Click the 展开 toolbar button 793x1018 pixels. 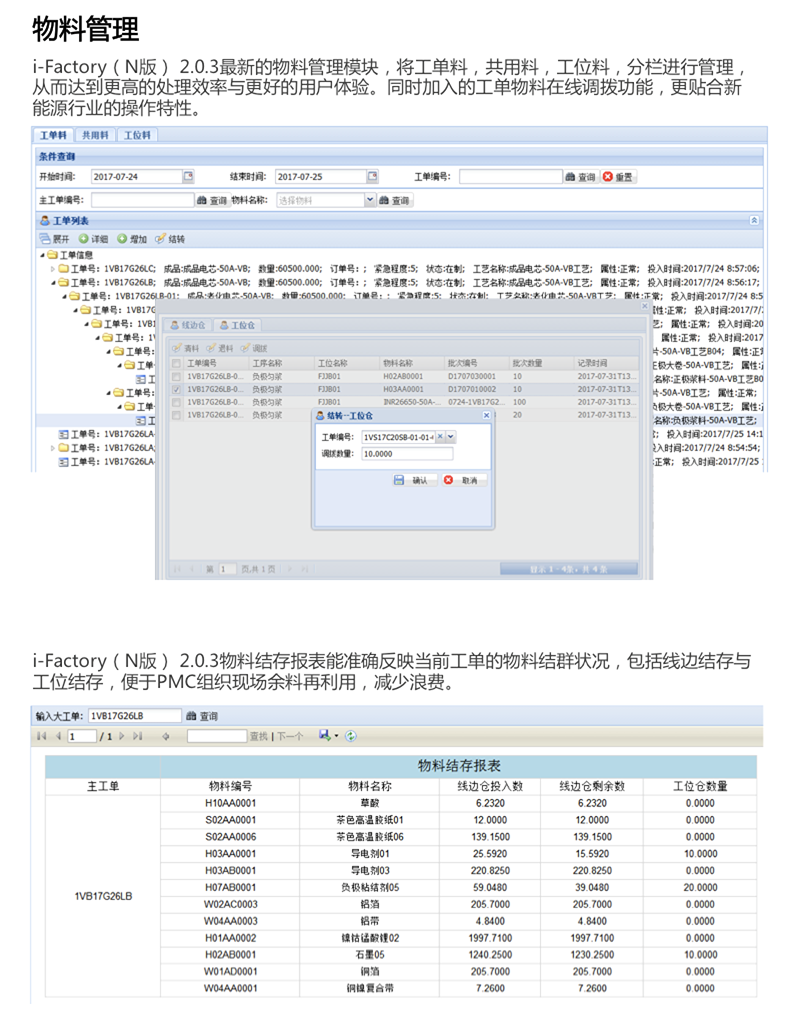54,239
